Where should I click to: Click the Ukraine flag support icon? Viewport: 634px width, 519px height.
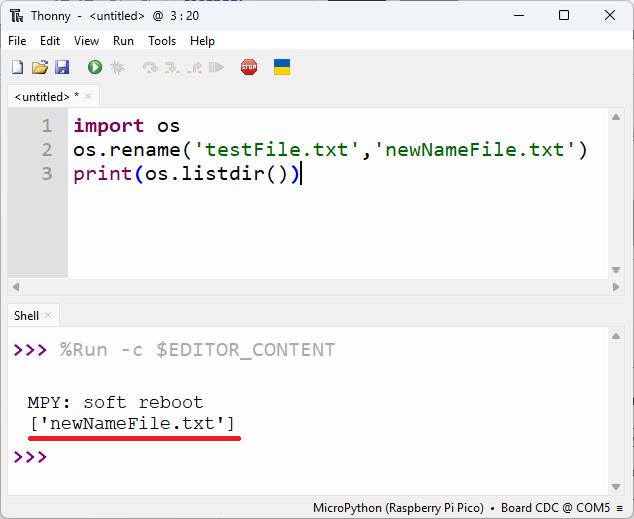(282, 67)
